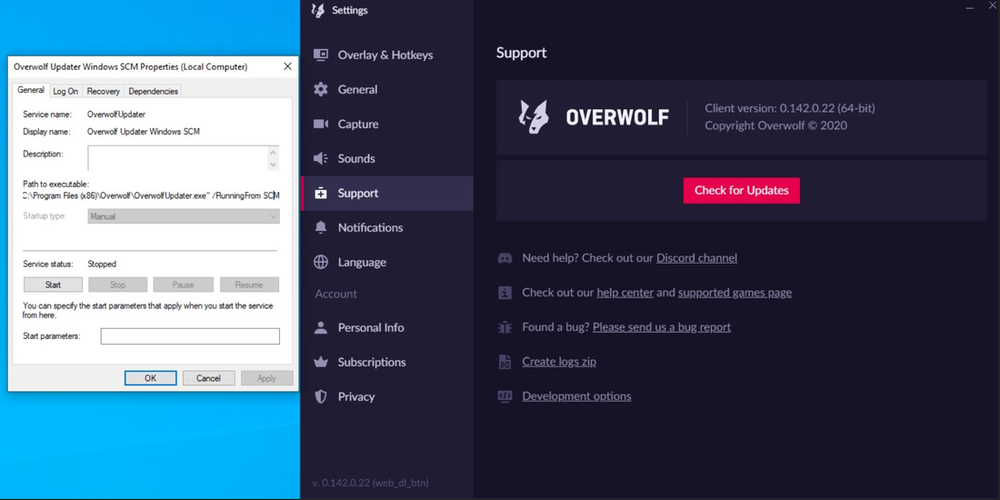Click Check for Updates button

tap(741, 191)
